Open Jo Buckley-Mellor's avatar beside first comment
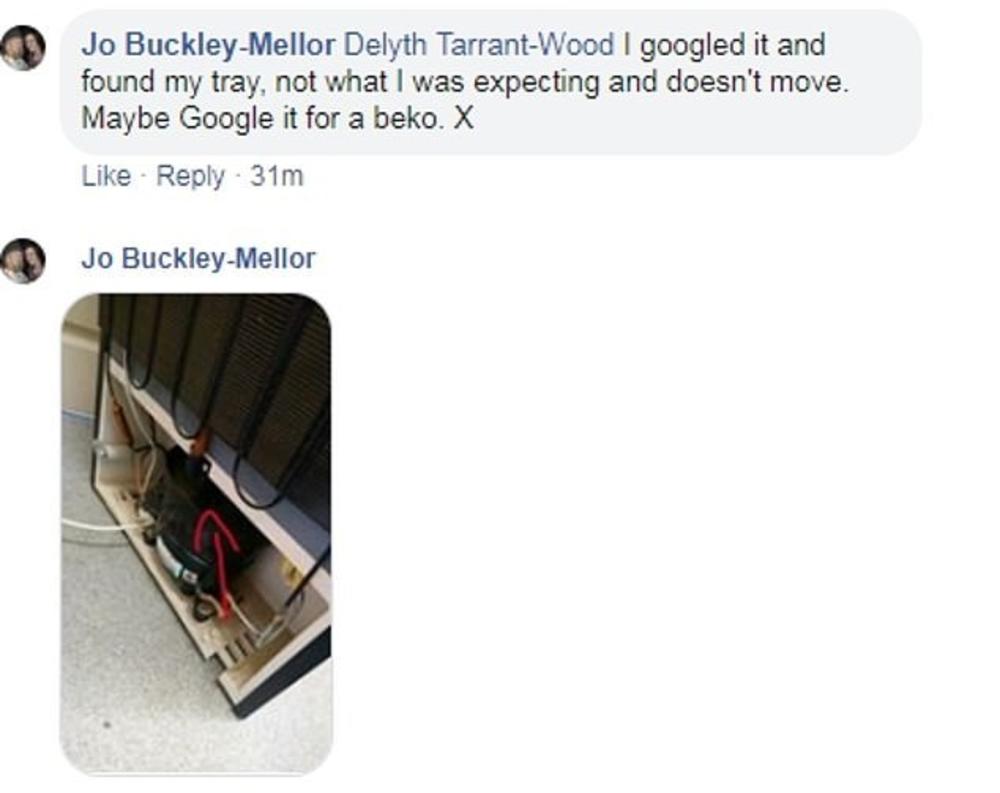The width and height of the screenshot is (1000, 793). [x=23, y=47]
